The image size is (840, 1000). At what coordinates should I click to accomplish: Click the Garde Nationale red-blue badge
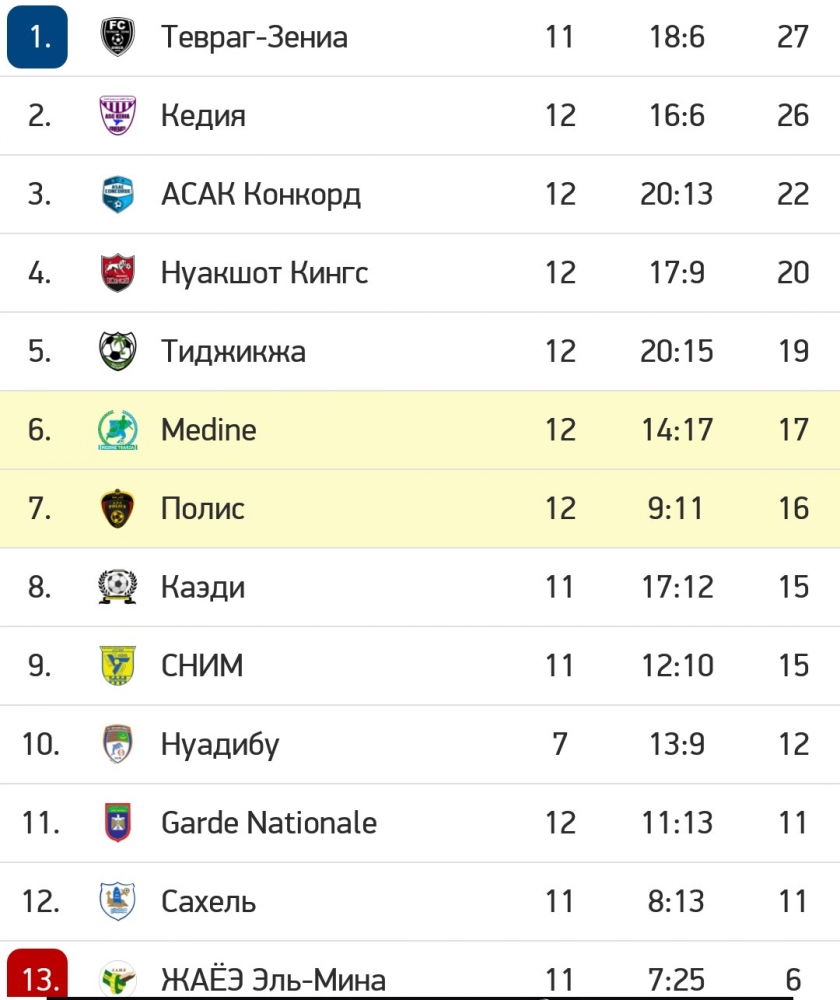pos(118,823)
